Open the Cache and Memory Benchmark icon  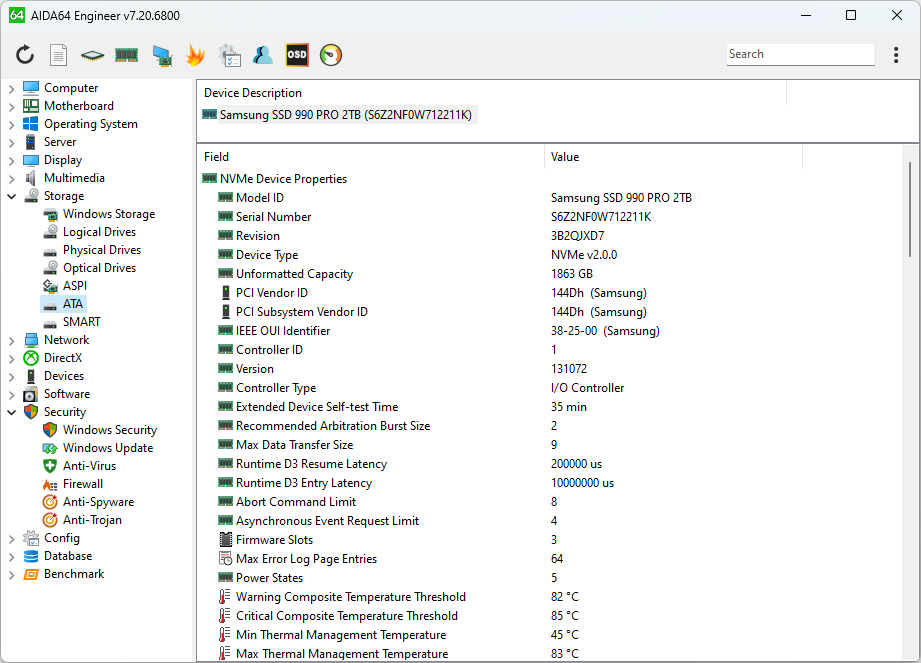tap(126, 54)
